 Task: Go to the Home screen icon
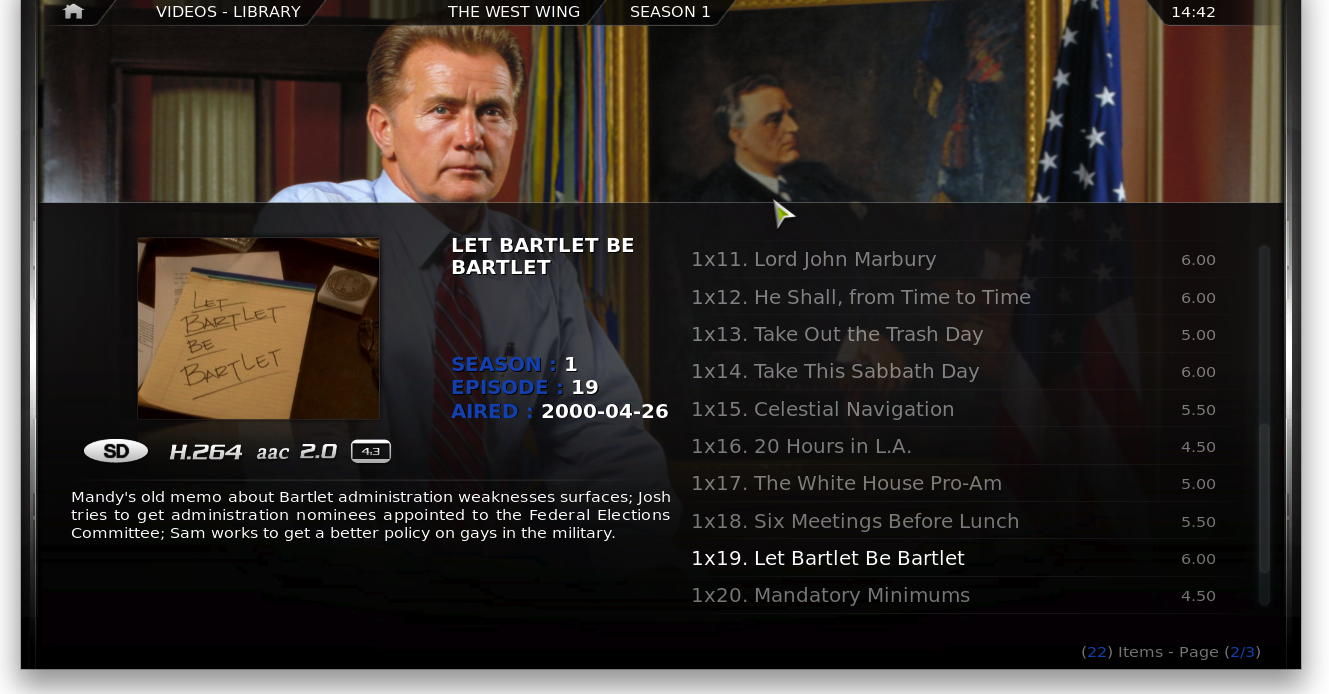click(x=73, y=12)
